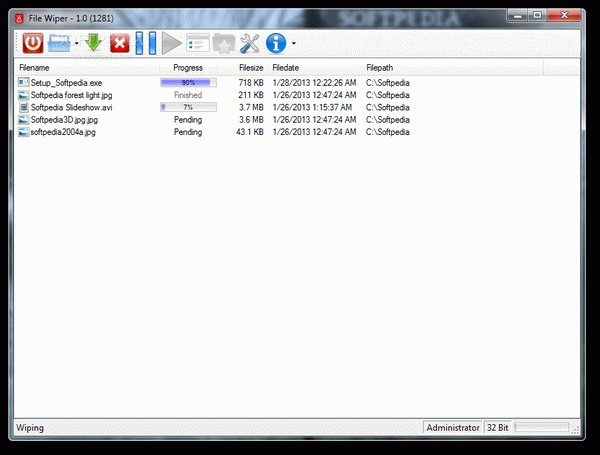Open settings via wrench and screwdriver icon
This screenshot has width=600, height=455.
[x=249, y=43]
